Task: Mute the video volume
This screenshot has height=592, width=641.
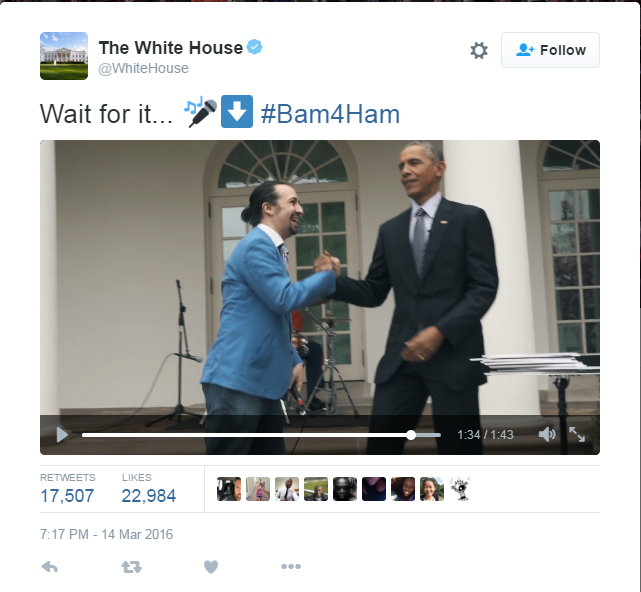Action: click(547, 434)
